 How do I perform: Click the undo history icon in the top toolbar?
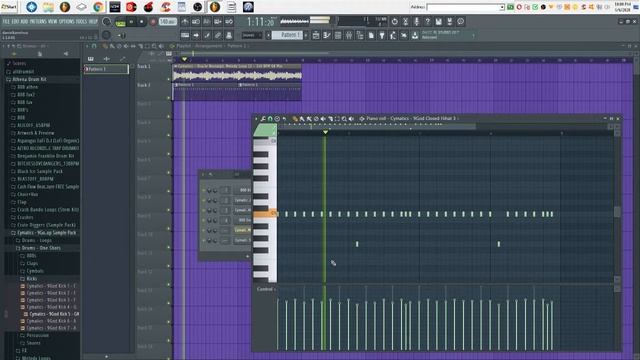395,22
